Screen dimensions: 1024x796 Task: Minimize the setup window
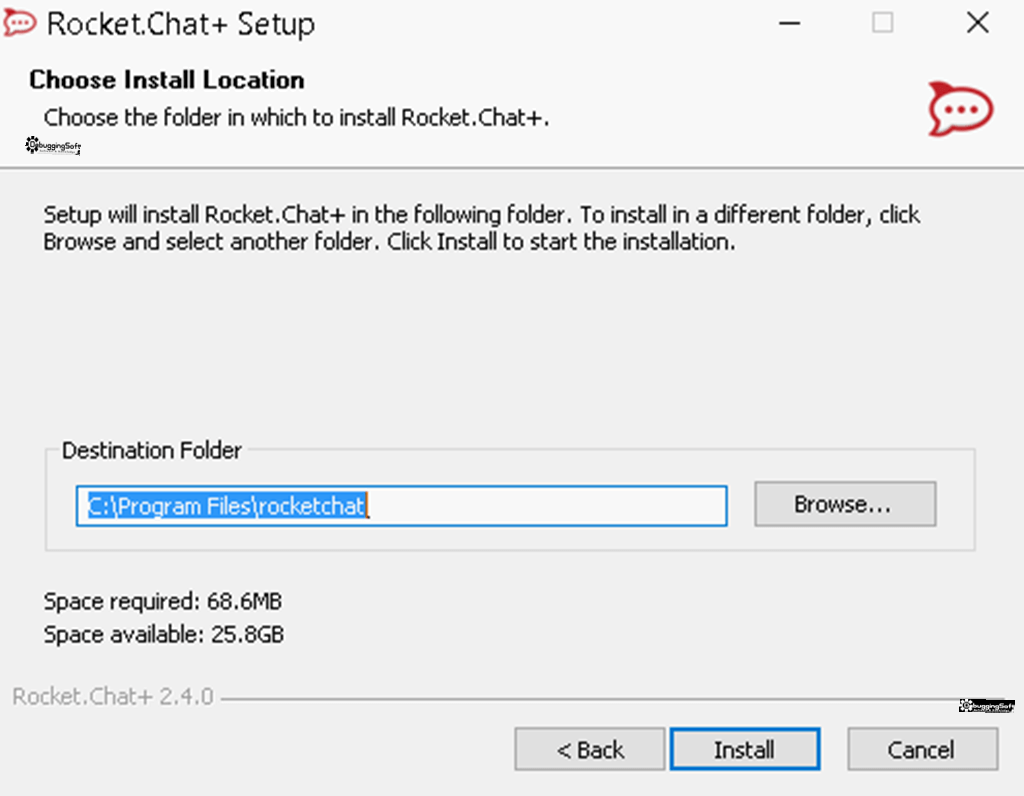click(x=790, y=24)
